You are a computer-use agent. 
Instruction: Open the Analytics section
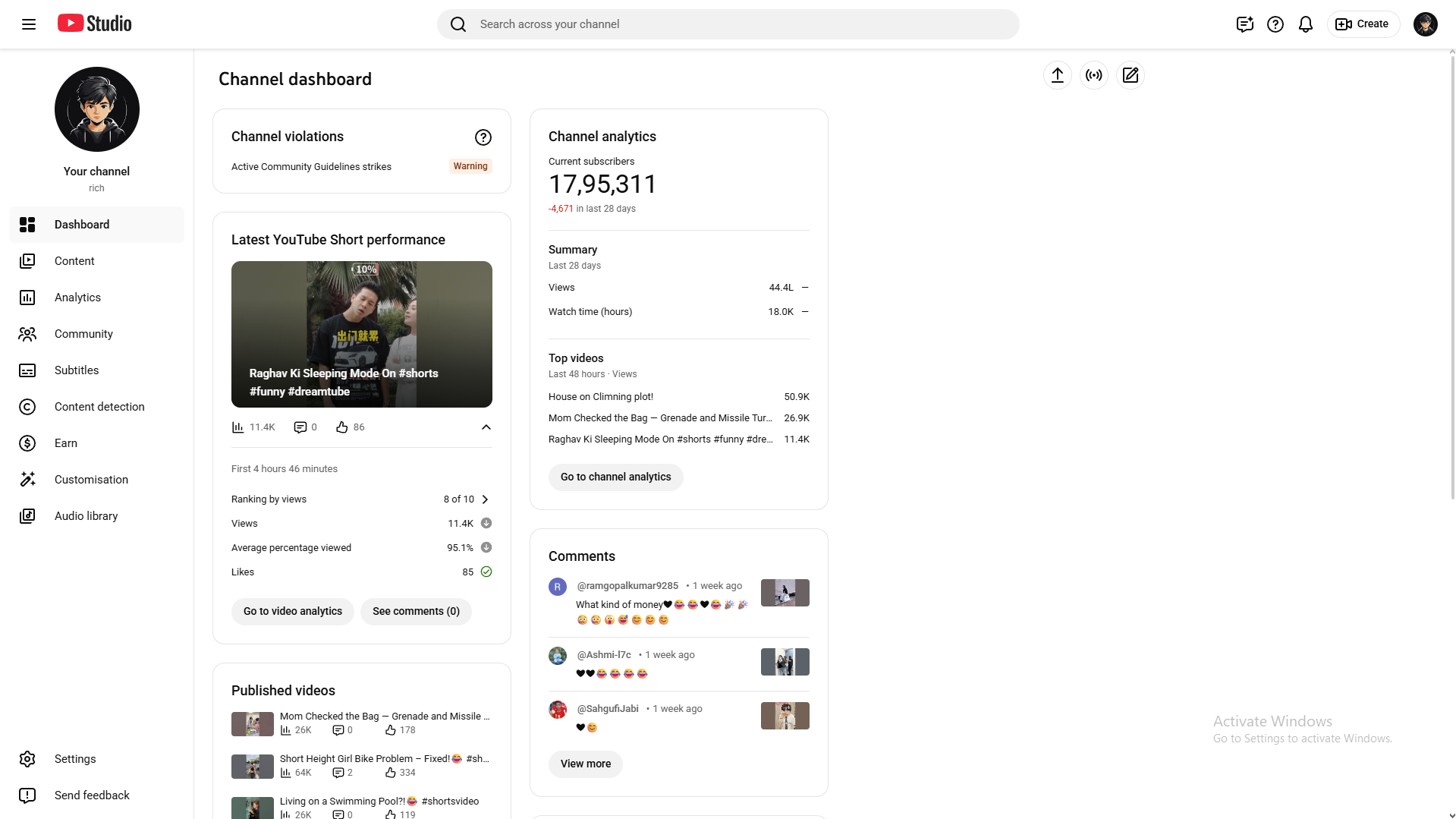pos(78,297)
